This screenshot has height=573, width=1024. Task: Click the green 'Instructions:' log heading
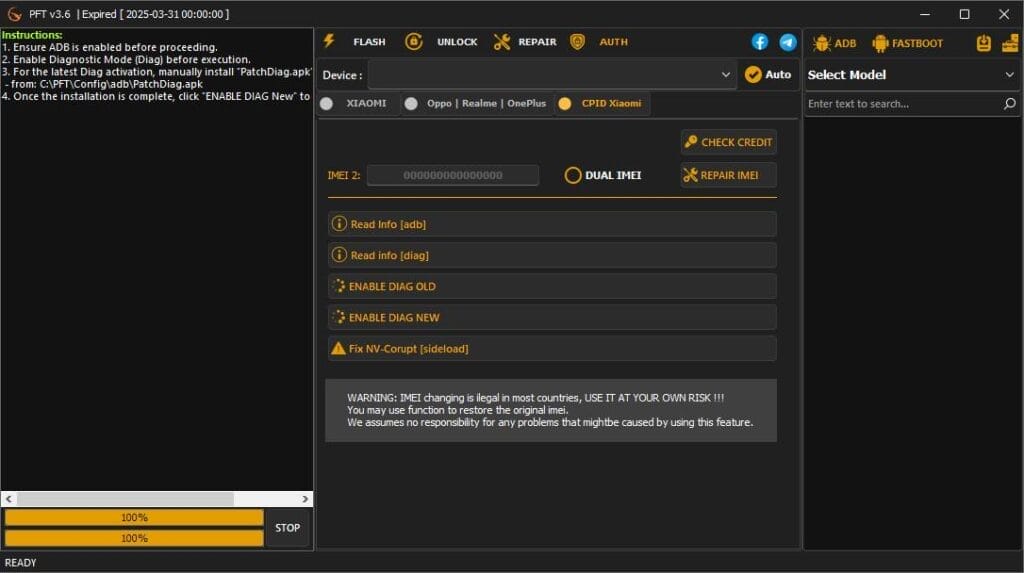coord(32,35)
